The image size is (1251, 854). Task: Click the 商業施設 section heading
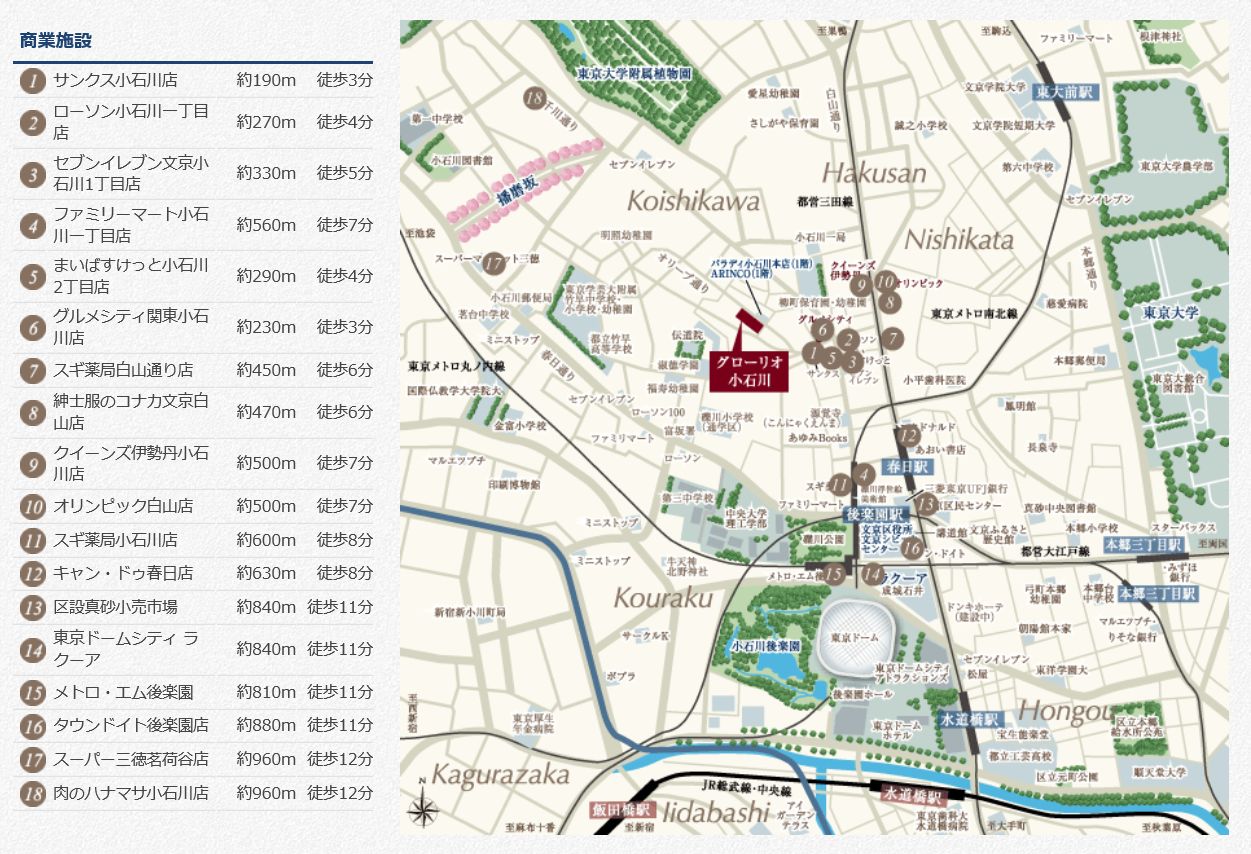[x=56, y=41]
